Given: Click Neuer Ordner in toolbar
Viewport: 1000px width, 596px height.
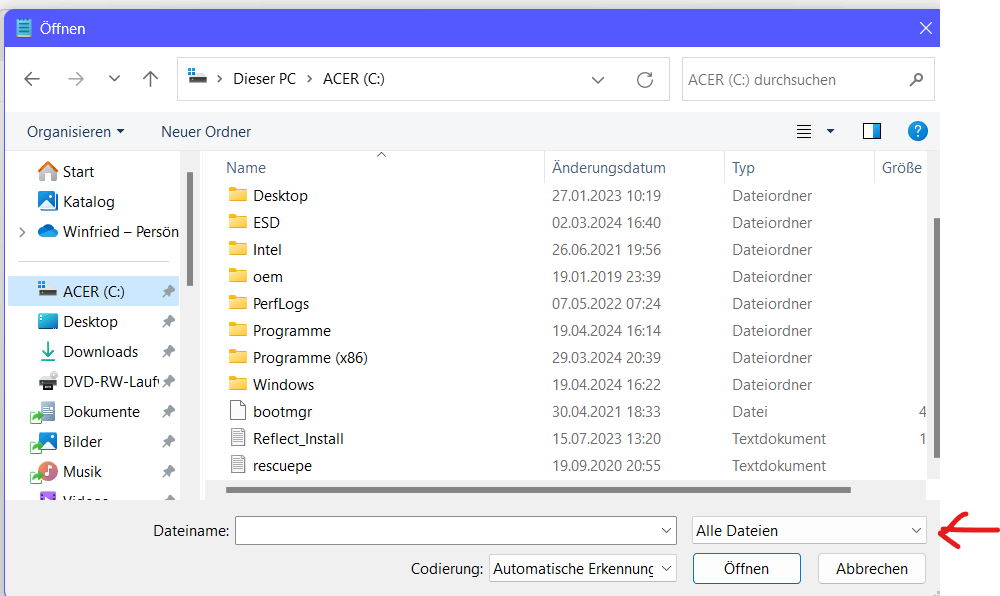Looking at the screenshot, I should pos(206,132).
